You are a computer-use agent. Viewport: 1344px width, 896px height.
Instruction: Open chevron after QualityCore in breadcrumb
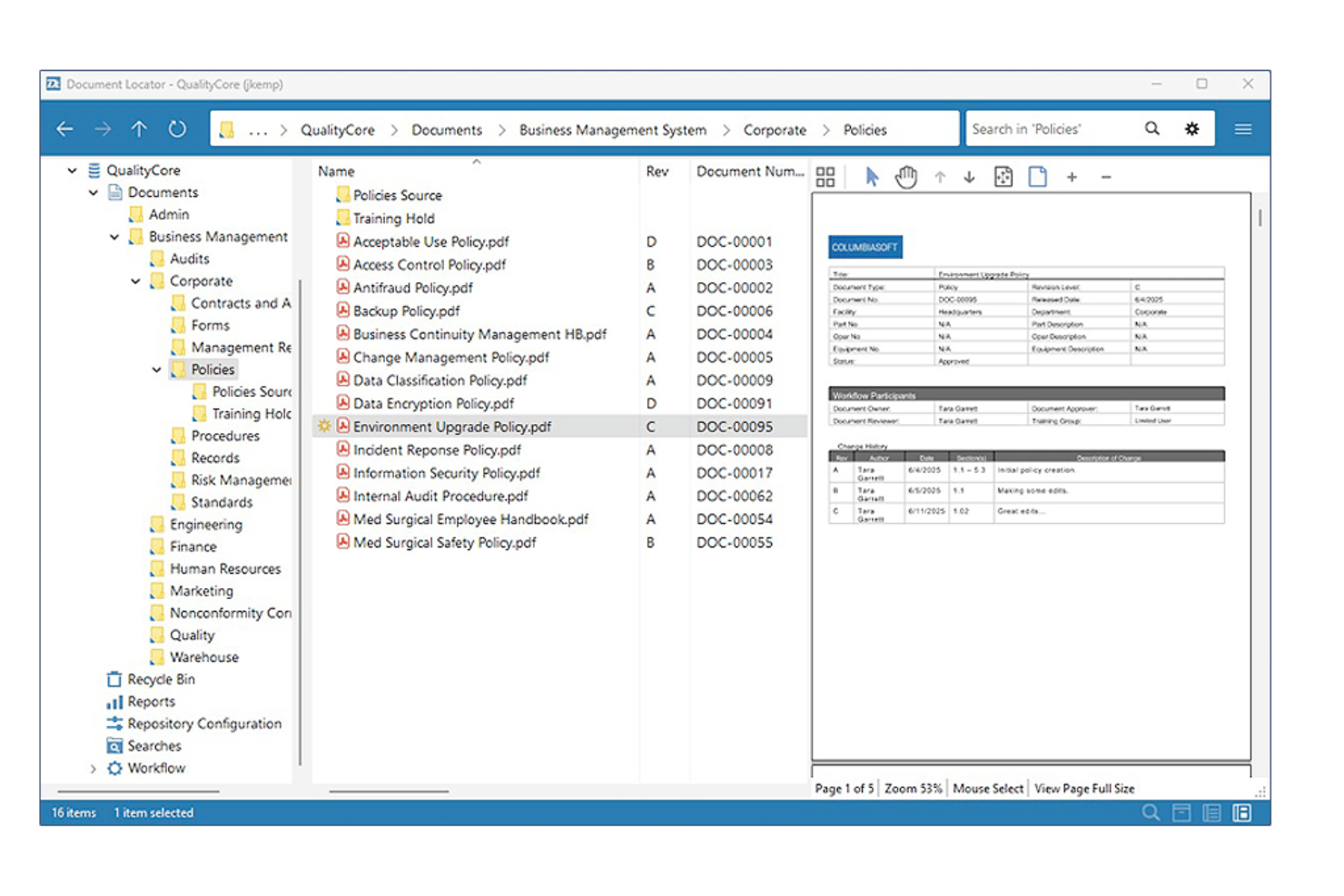pos(393,130)
